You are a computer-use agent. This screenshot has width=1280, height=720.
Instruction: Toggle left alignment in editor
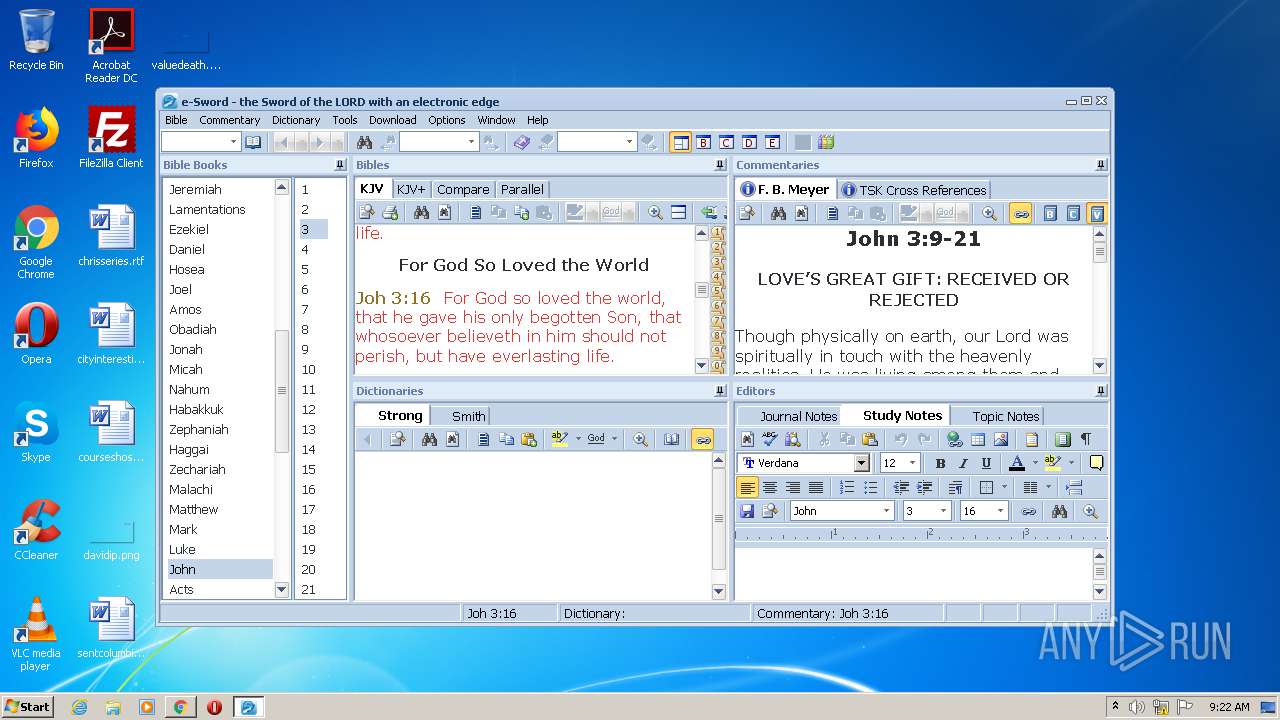click(747, 487)
